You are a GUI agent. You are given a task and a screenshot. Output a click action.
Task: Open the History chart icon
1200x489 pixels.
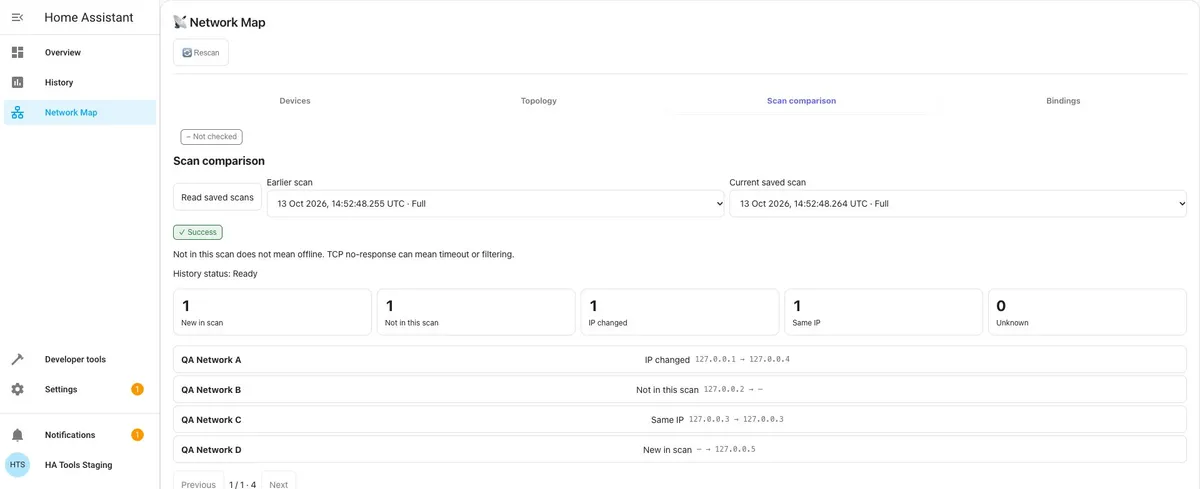17,82
